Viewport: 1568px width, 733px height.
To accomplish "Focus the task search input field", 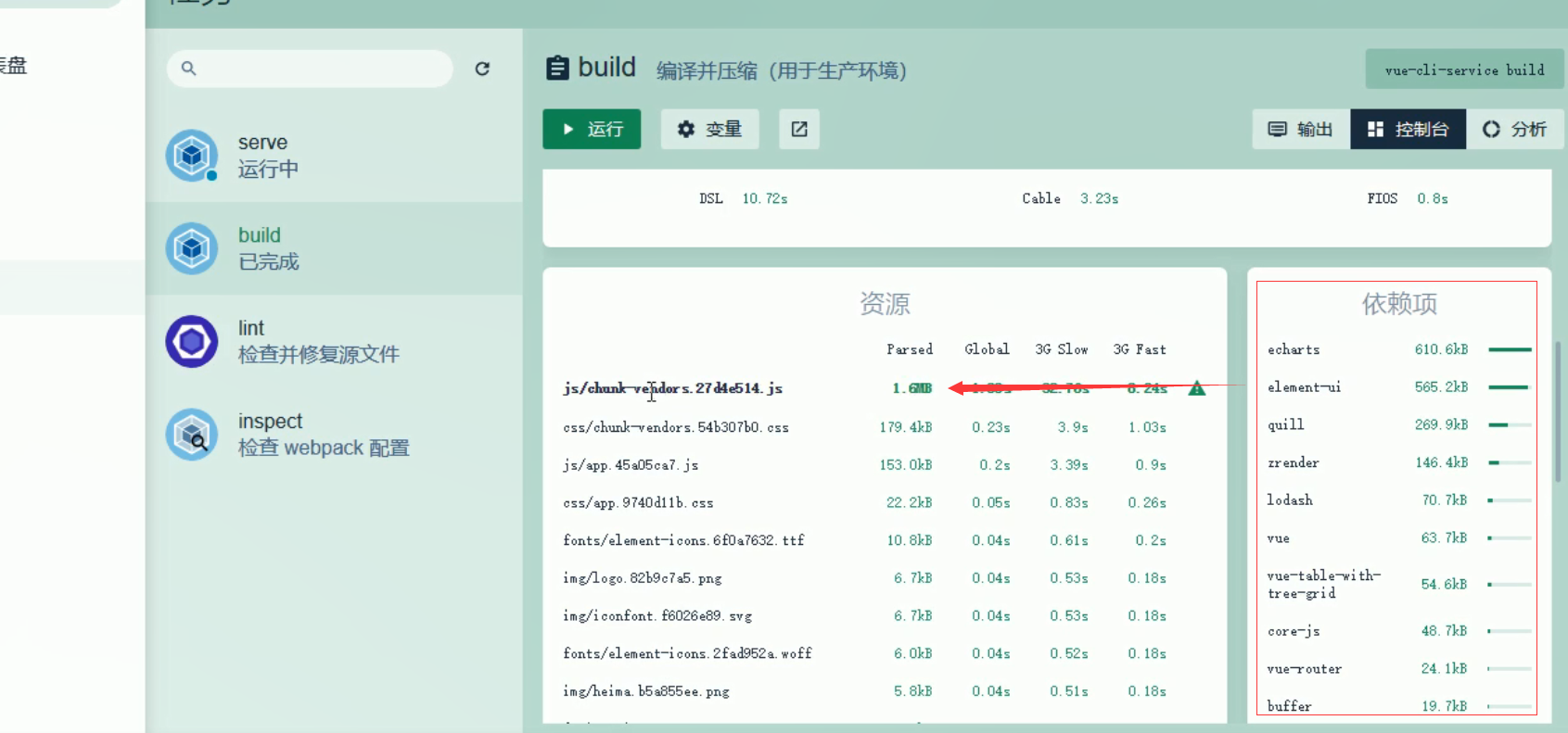I will click(310, 69).
